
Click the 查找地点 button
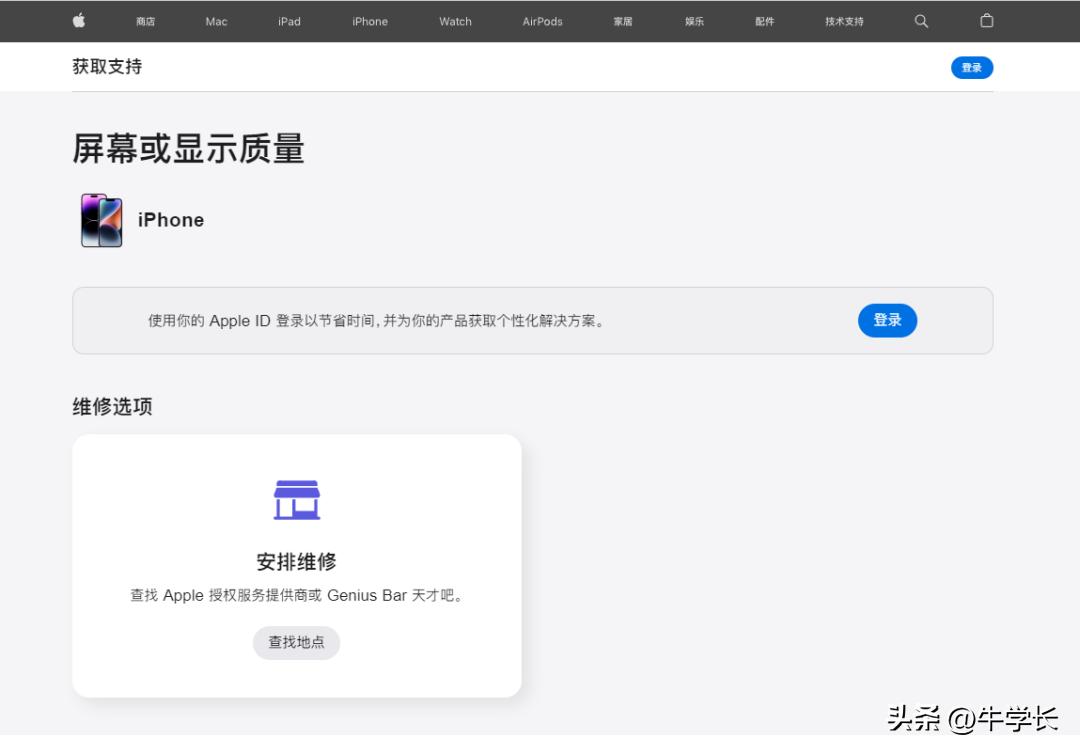tap(296, 643)
